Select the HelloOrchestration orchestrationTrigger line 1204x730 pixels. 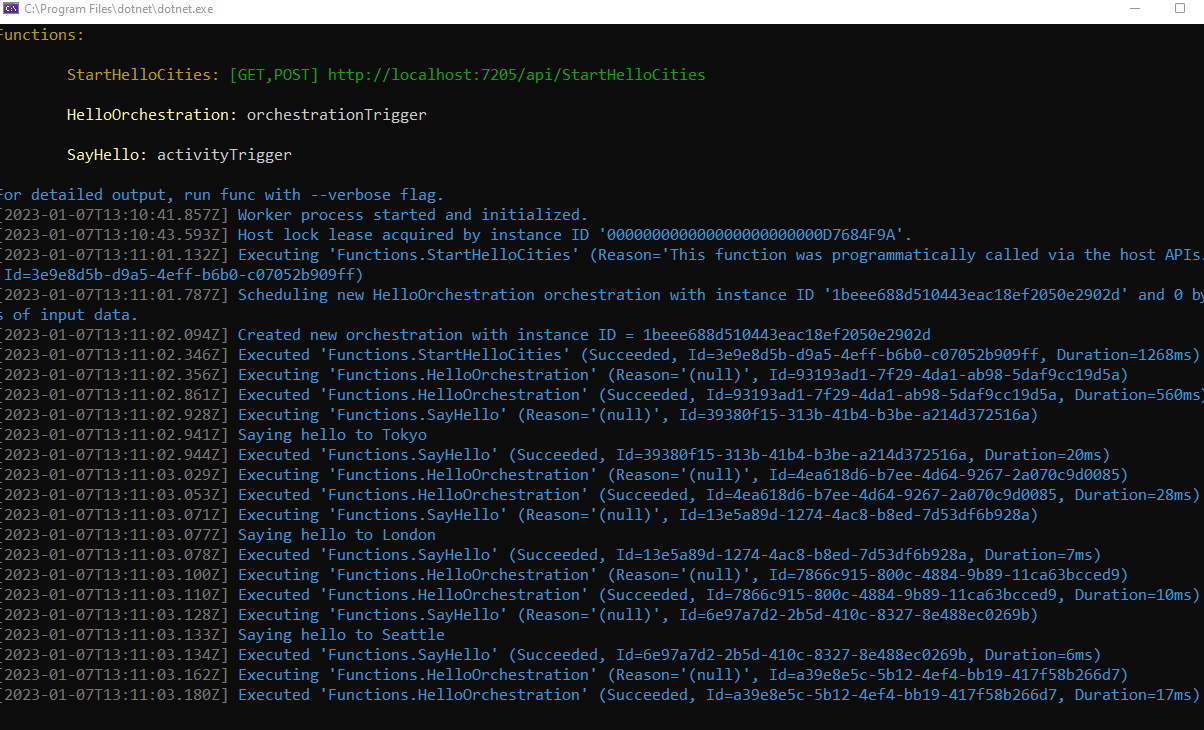[246, 115]
